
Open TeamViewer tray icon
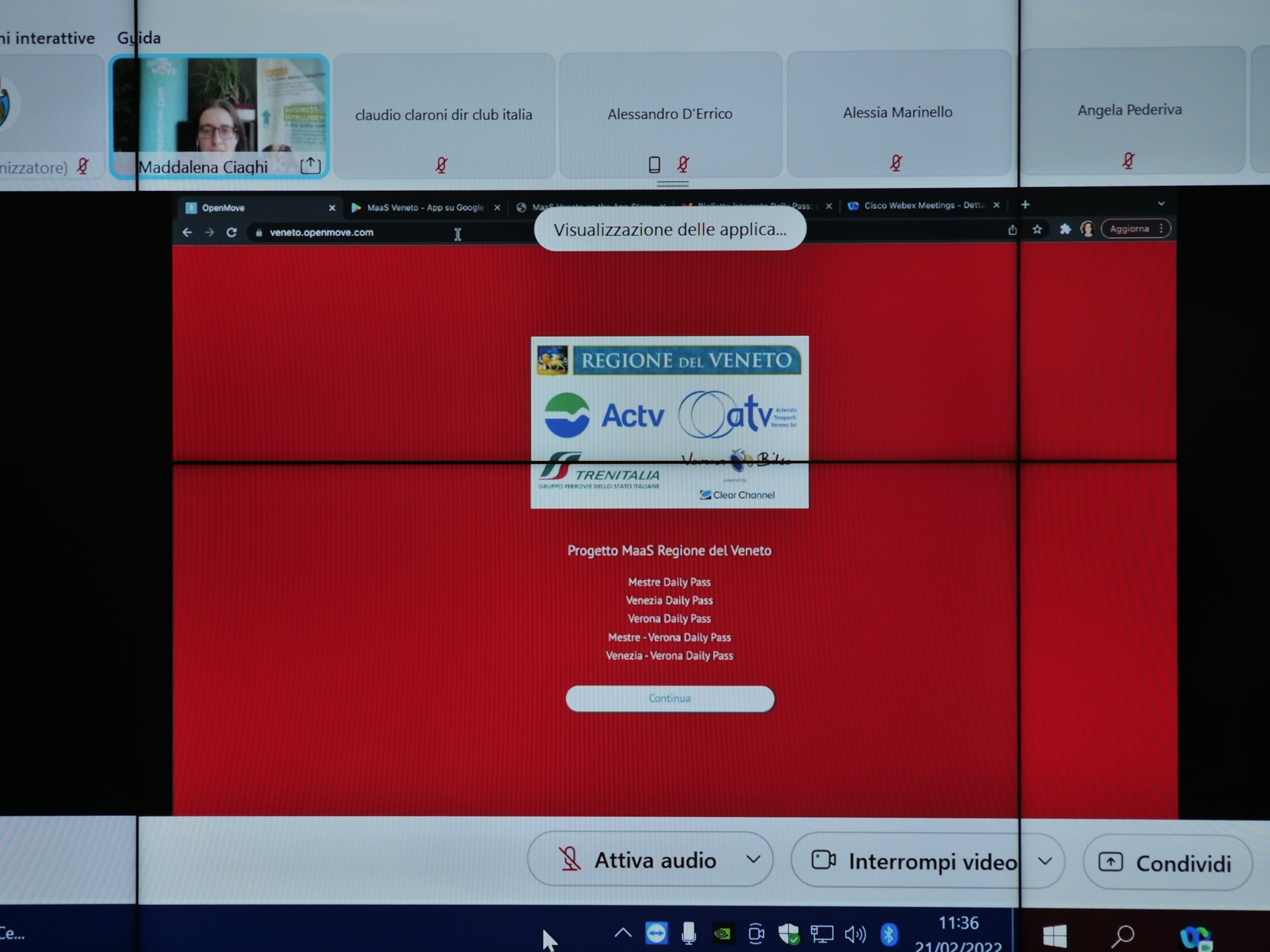(x=656, y=933)
